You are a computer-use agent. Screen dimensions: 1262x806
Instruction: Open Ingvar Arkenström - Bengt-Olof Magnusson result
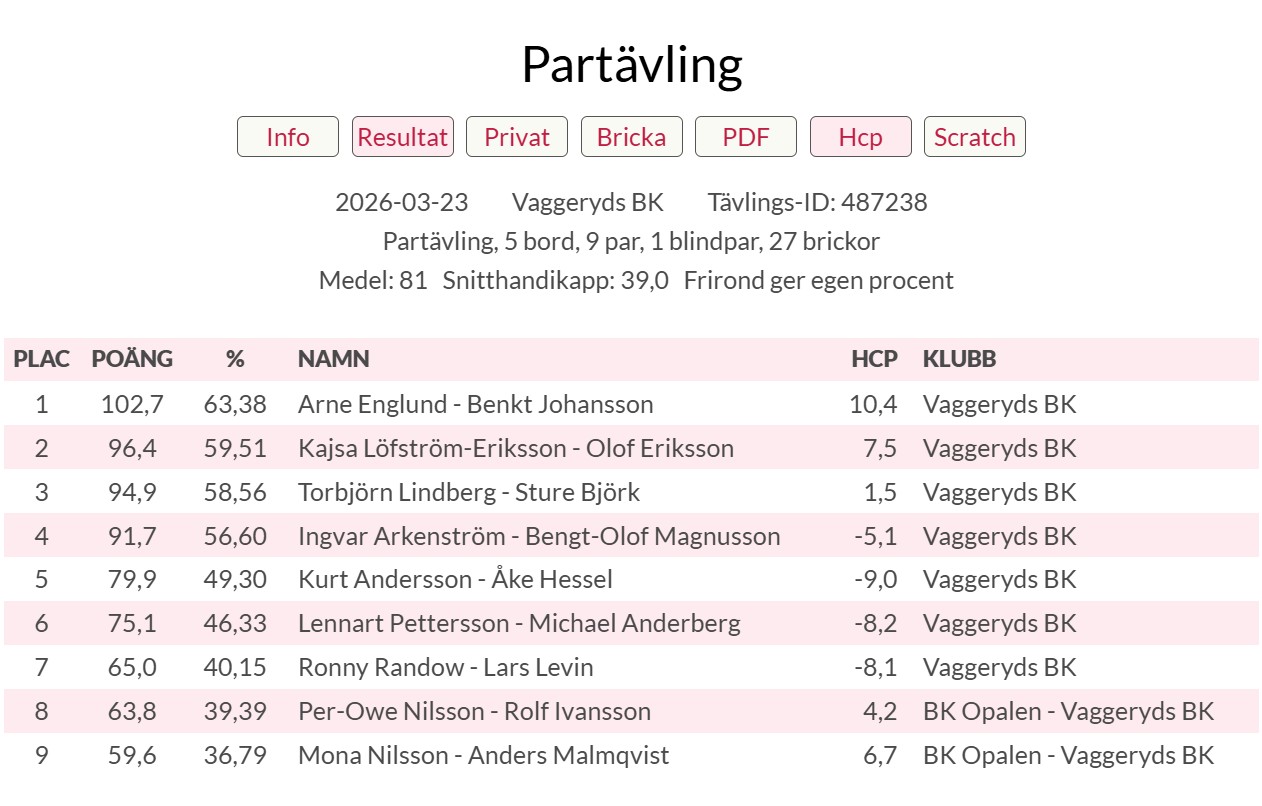[x=538, y=536]
